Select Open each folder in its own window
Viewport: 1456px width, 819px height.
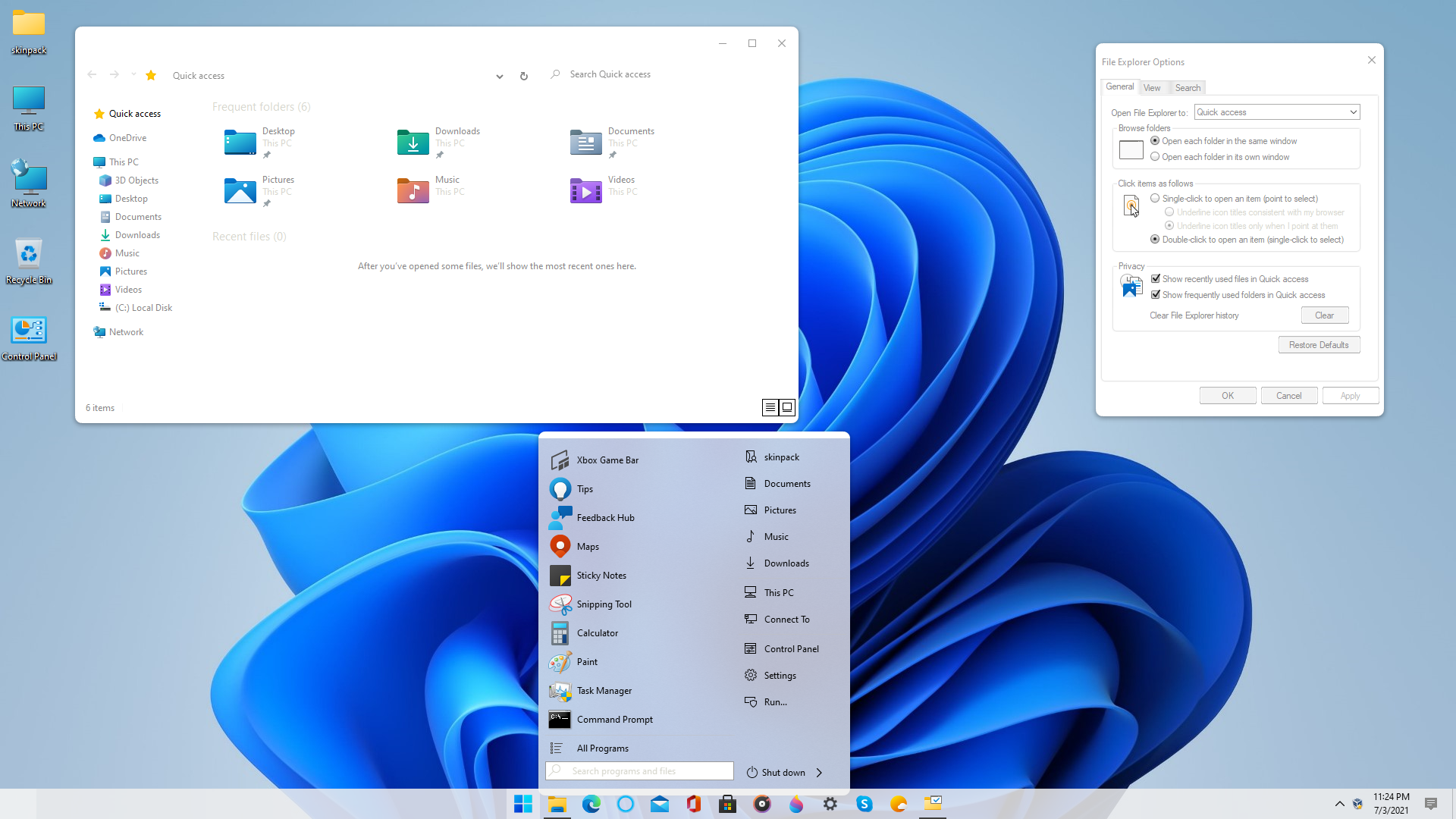point(1155,157)
